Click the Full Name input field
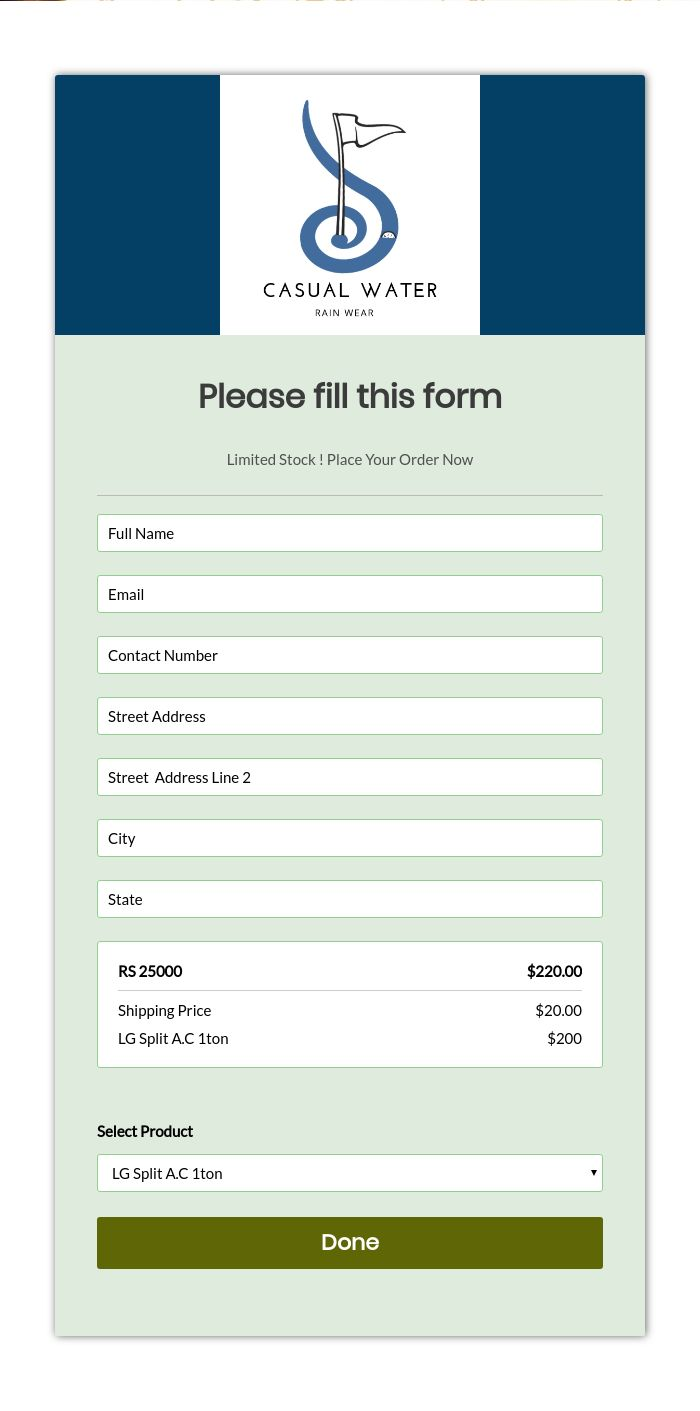The height and width of the screenshot is (1411, 700). pos(350,533)
